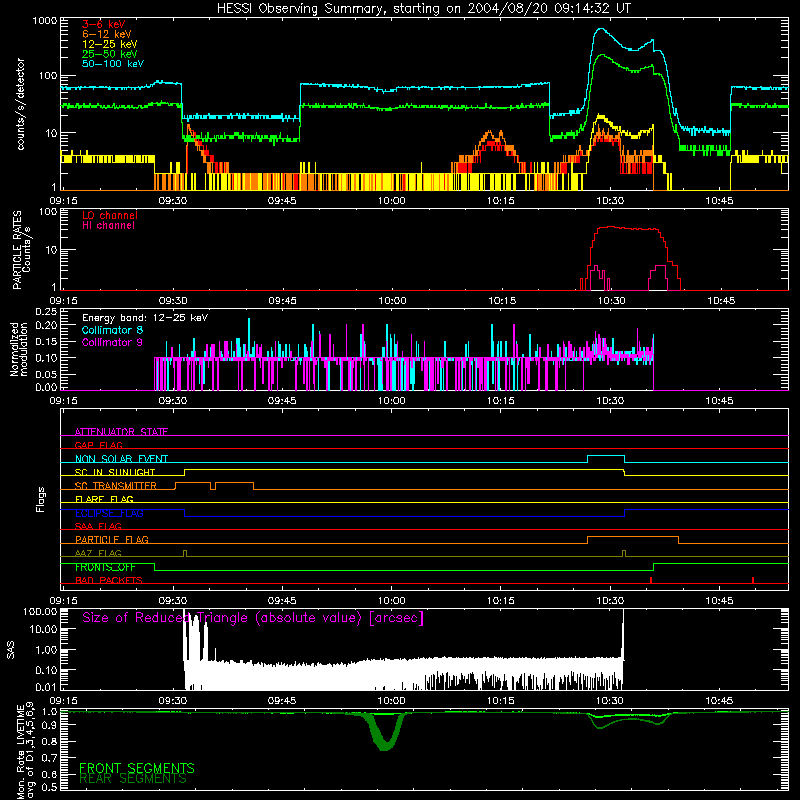Click the Mon. Rate LIVETIME axis label
The height and width of the screenshot is (800, 800).
coord(20,752)
